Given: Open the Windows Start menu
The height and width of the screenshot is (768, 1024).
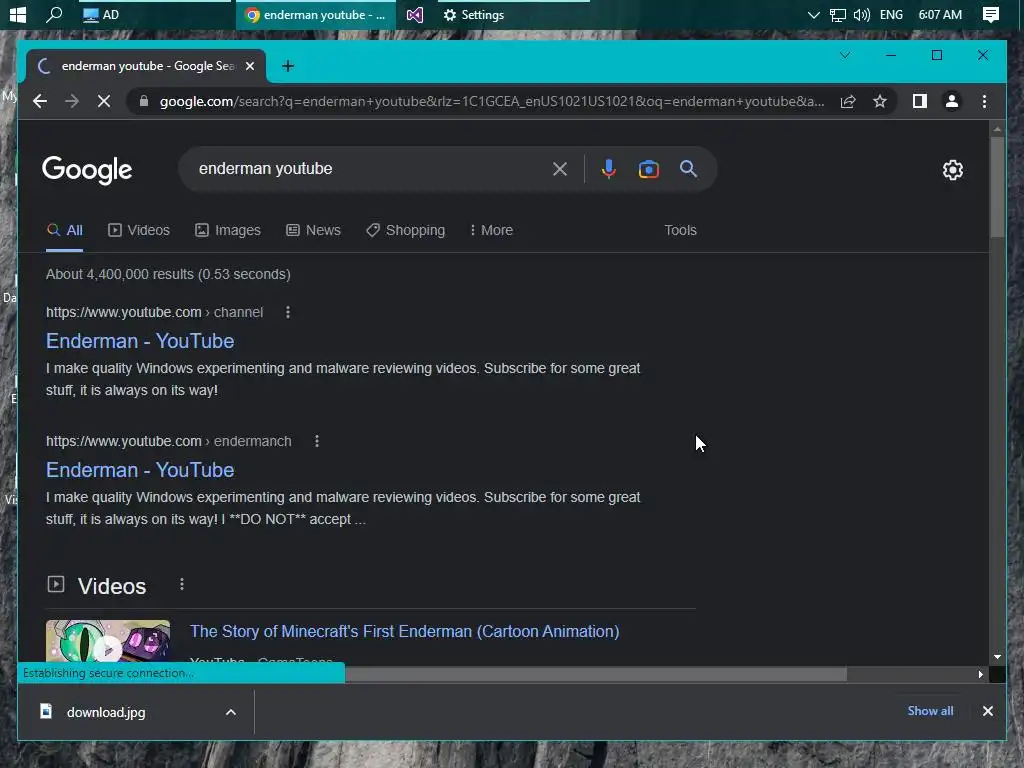Looking at the screenshot, I should 18,14.
